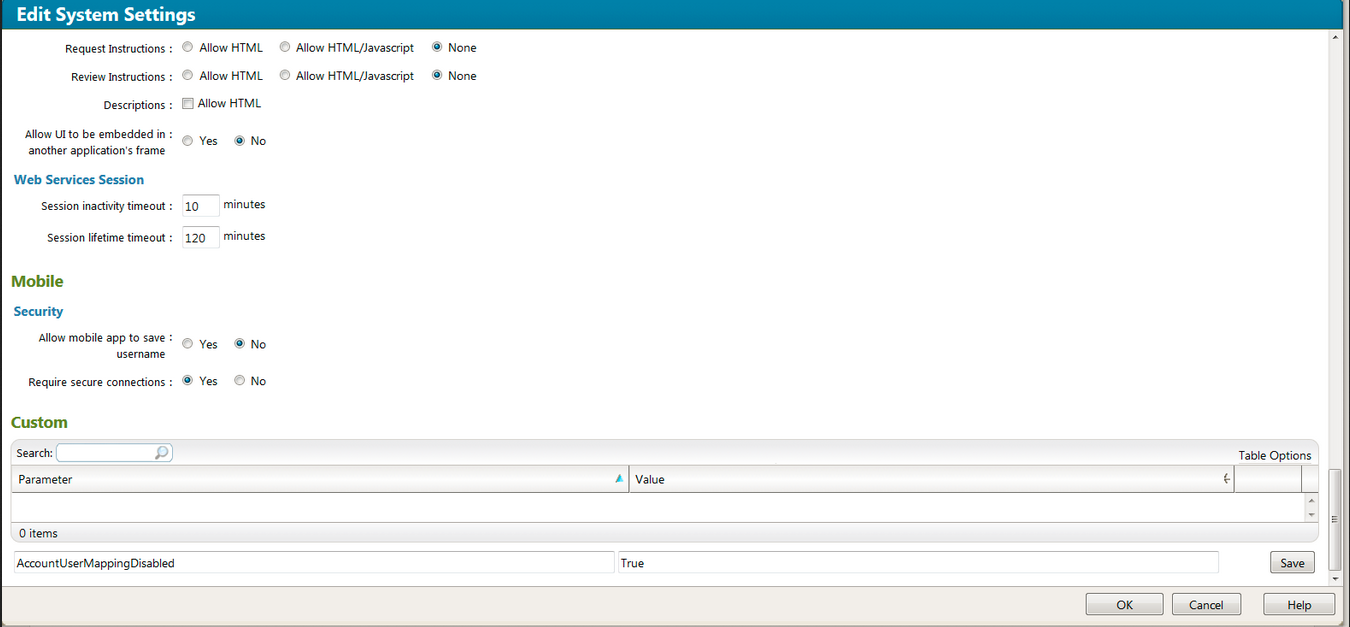Open the Table Options menu
The height and width of the screenshot is (627, 1350).
(1274, 455)
